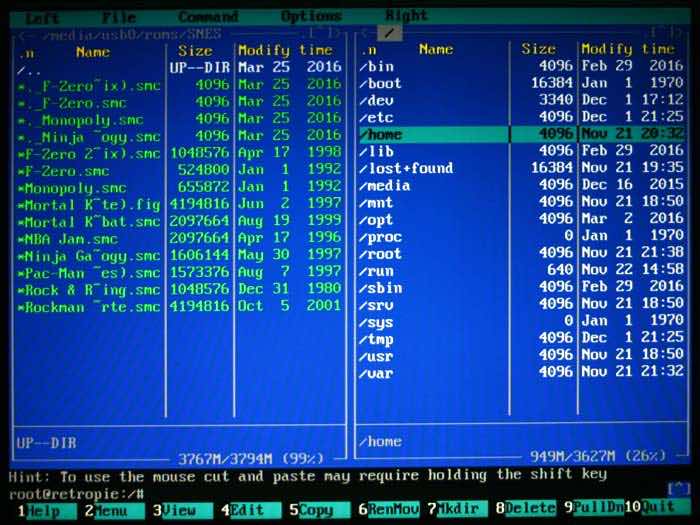Sort left panel by Name column header
Image resolution: width=700 pixels, height=525 pixels.
click(93, 52)
